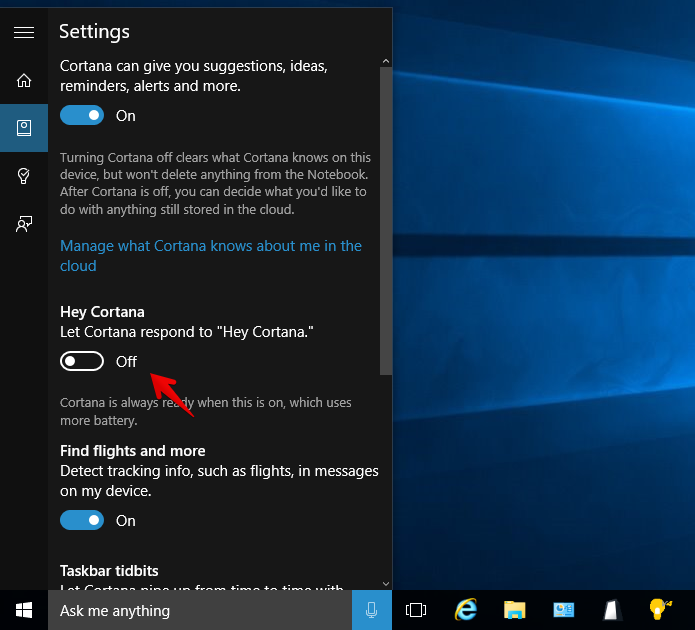Open the Cortana Notebook icon
Image resolution: width=695 pixels, height=630 pixels.
coord(24,128)
